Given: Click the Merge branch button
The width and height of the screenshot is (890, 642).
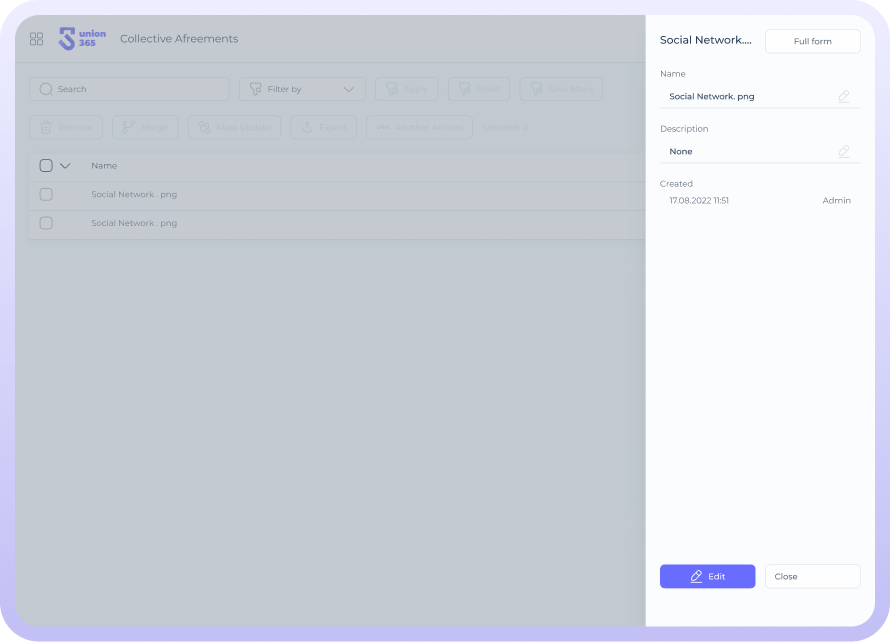Looking at the screenshot, I should (145, 128).
